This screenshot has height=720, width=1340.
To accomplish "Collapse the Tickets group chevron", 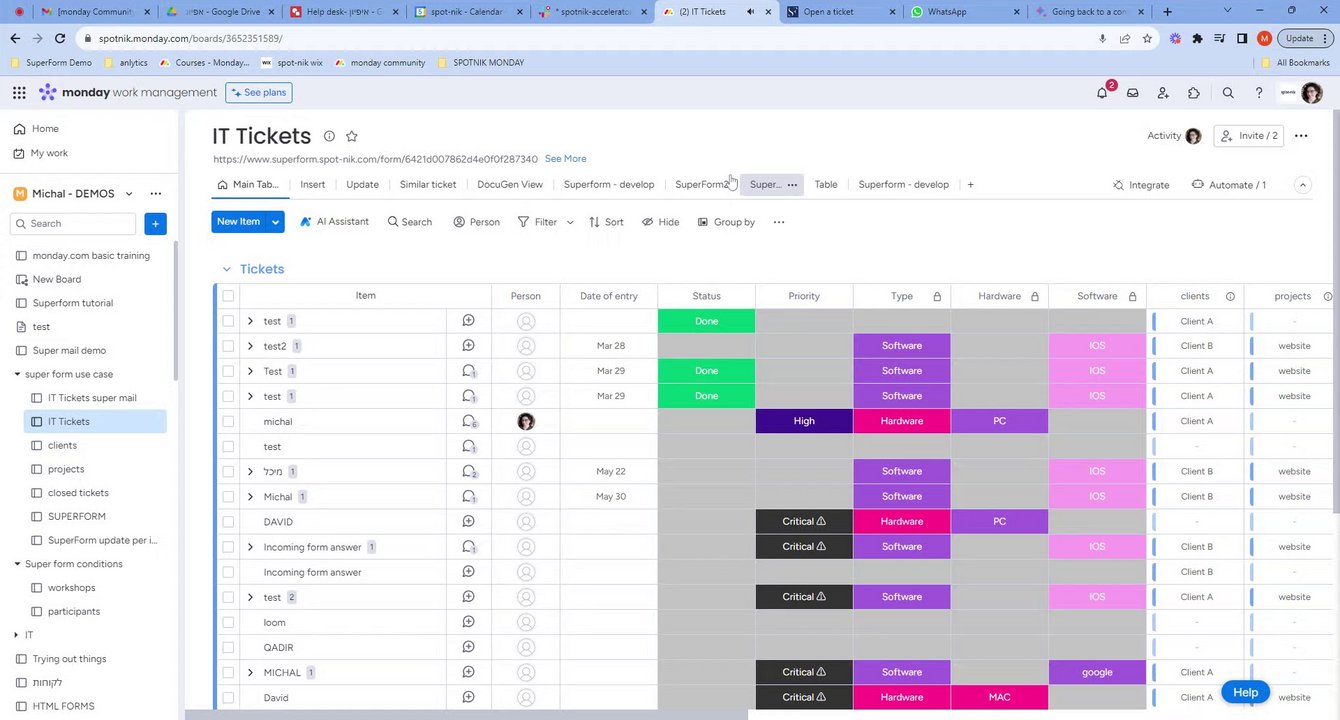I will pyautogui.click(x=226, y=269).
